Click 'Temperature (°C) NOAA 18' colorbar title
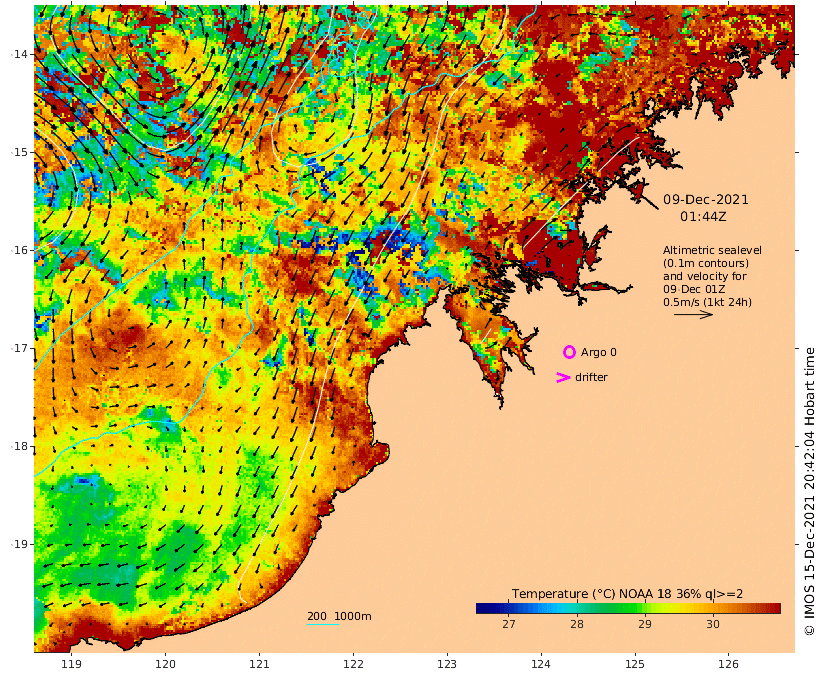Viewport: 820px width, 680px height. [591, 594]
